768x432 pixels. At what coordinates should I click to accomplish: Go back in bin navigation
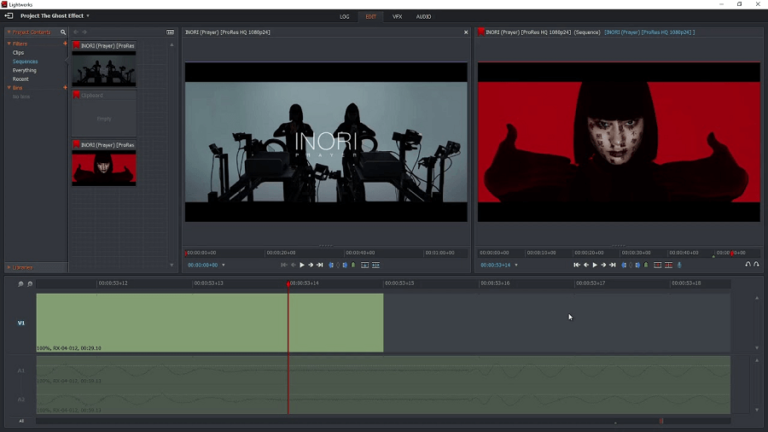click(76, 32)
